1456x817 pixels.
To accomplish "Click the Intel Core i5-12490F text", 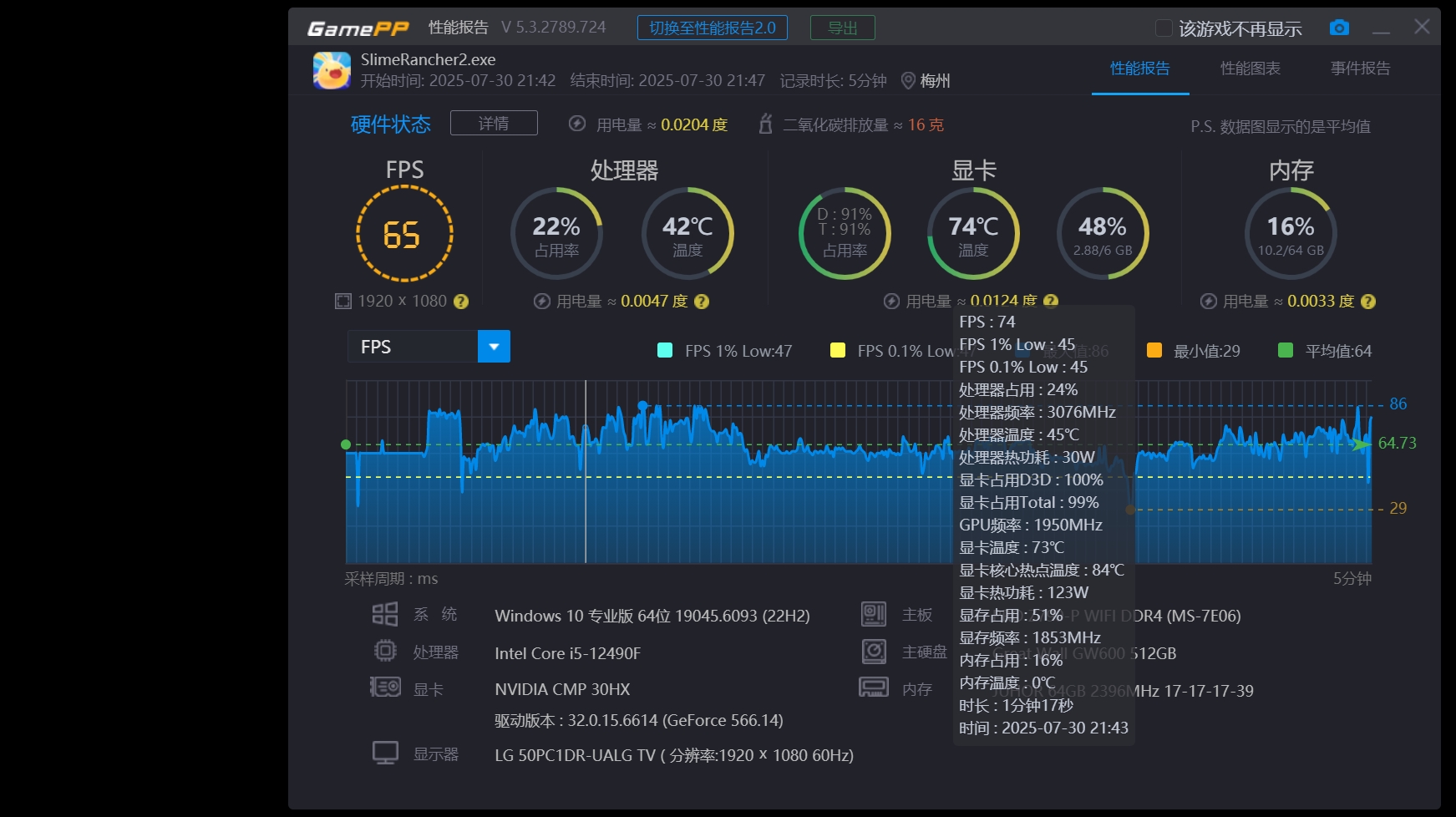I will (x=567, y=653).
